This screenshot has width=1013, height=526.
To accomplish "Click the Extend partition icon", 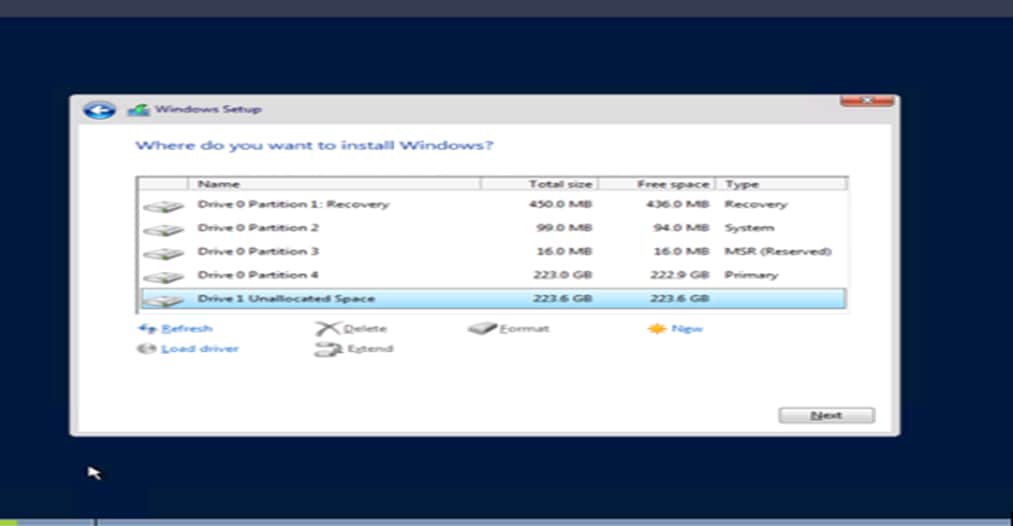I will point(328,350).
